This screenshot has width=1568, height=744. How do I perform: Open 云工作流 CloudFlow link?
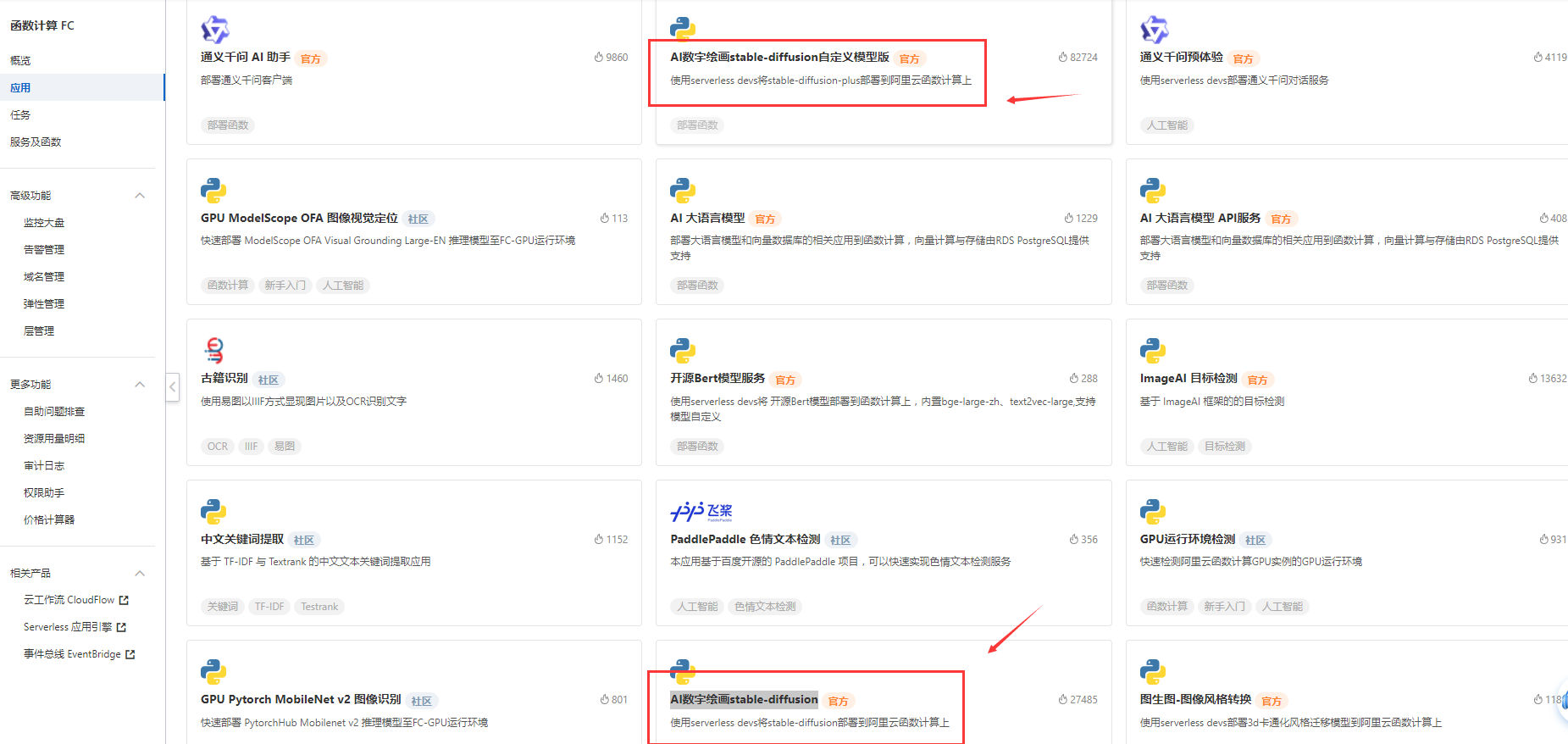[x=69, y=600]
